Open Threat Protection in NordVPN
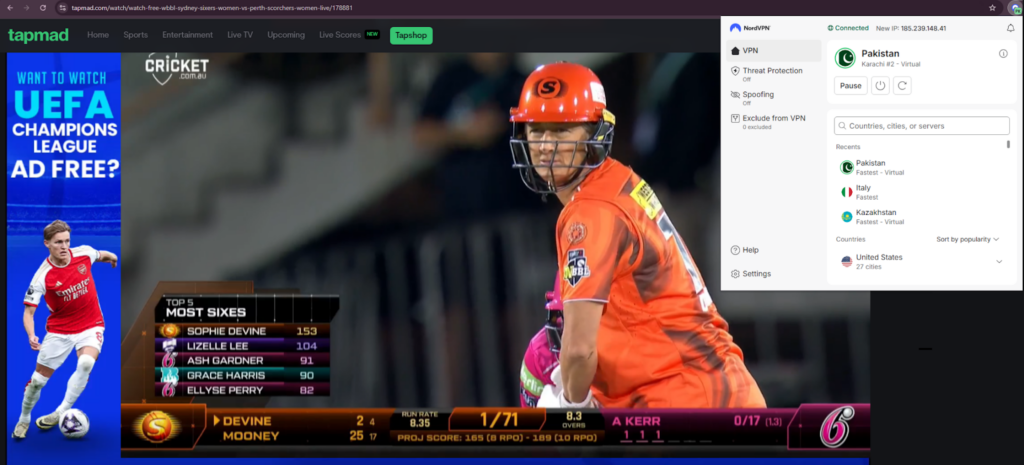This screenshot has height=465, width=1024. (x=774, y=74)
